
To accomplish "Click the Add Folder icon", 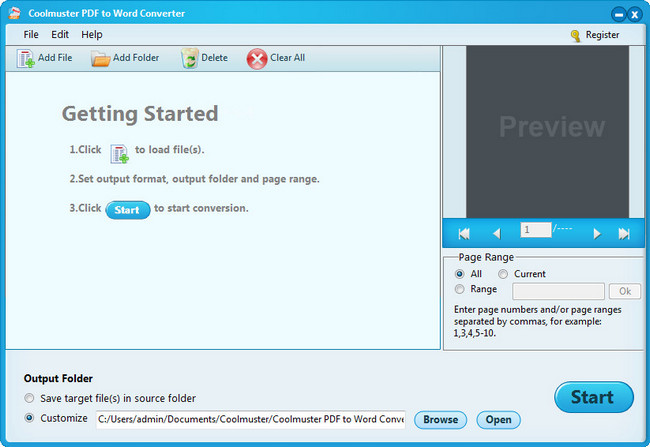I will [x=100, y=59].
